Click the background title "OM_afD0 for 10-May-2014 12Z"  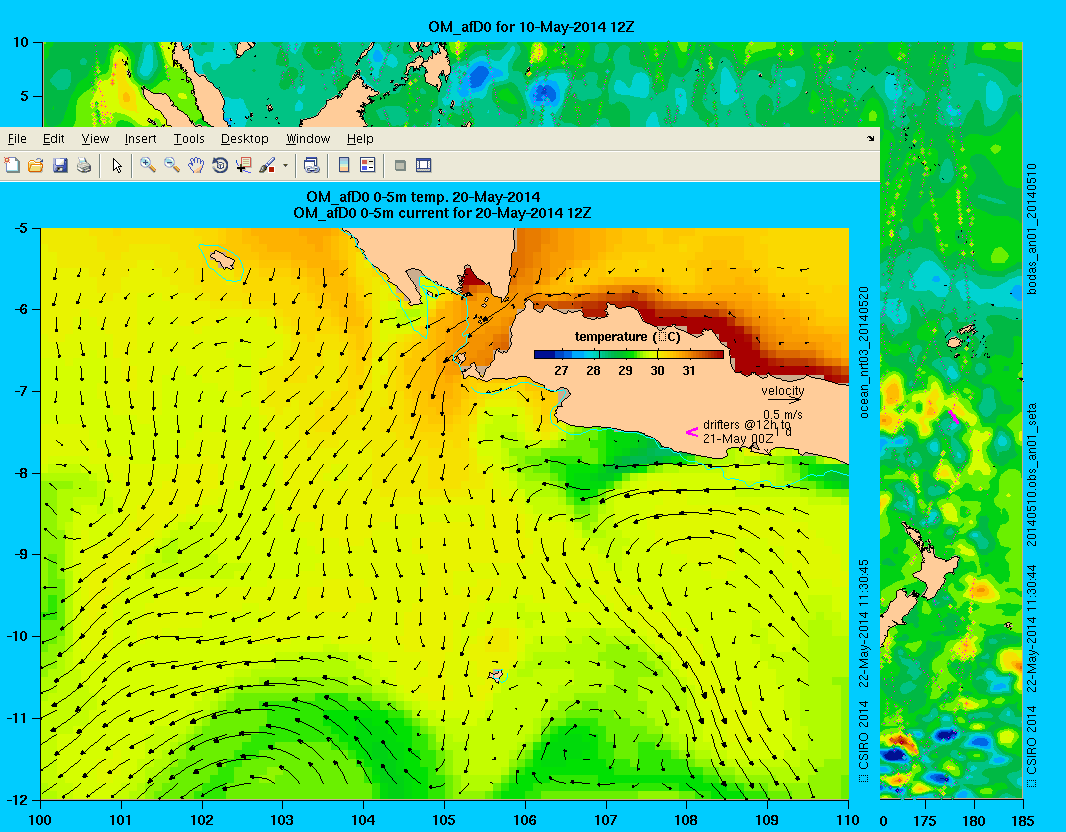[x=531, y=27]
